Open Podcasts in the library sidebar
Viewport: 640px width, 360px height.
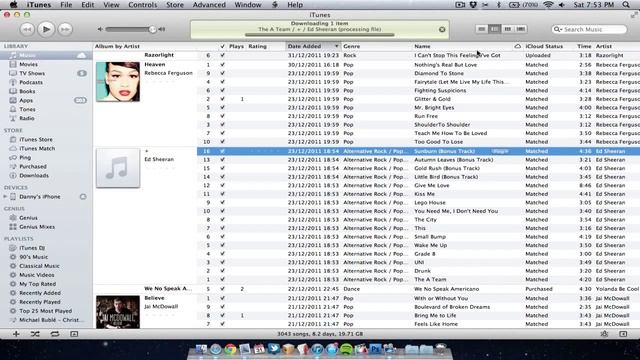coord(31,82)
